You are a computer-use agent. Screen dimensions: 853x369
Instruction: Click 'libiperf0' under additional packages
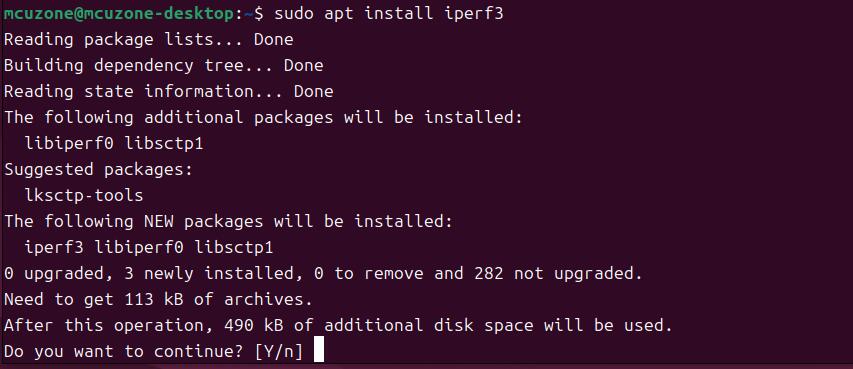[70, 144]
